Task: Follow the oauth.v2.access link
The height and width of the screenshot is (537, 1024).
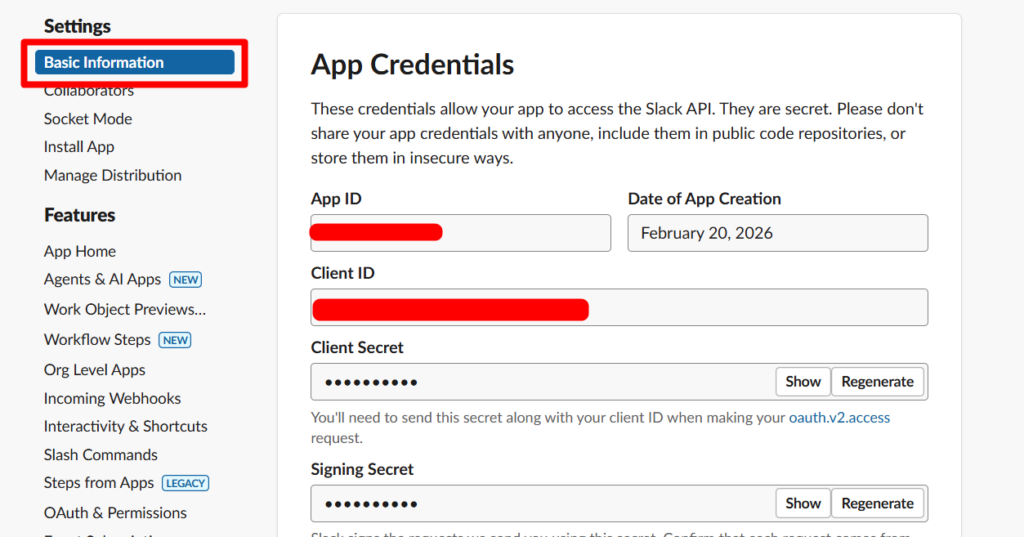Action: [839, 417]
